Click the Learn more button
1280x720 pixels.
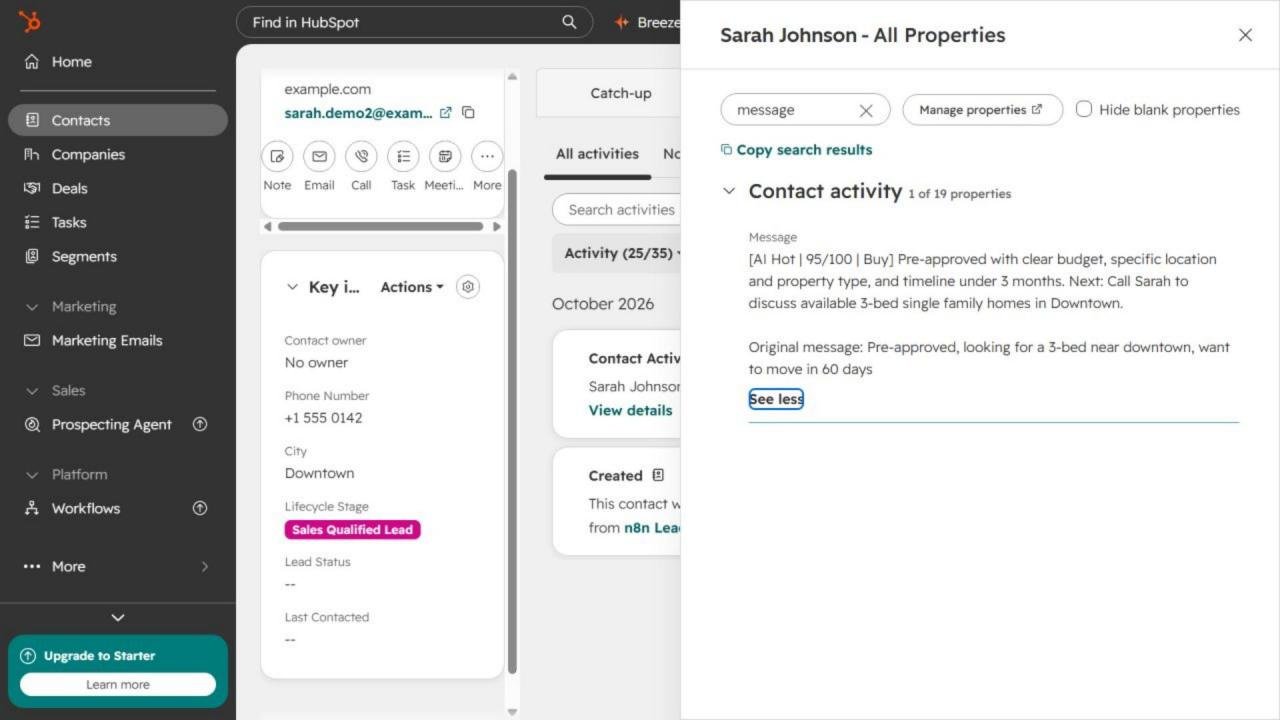(x=118, y=685)
